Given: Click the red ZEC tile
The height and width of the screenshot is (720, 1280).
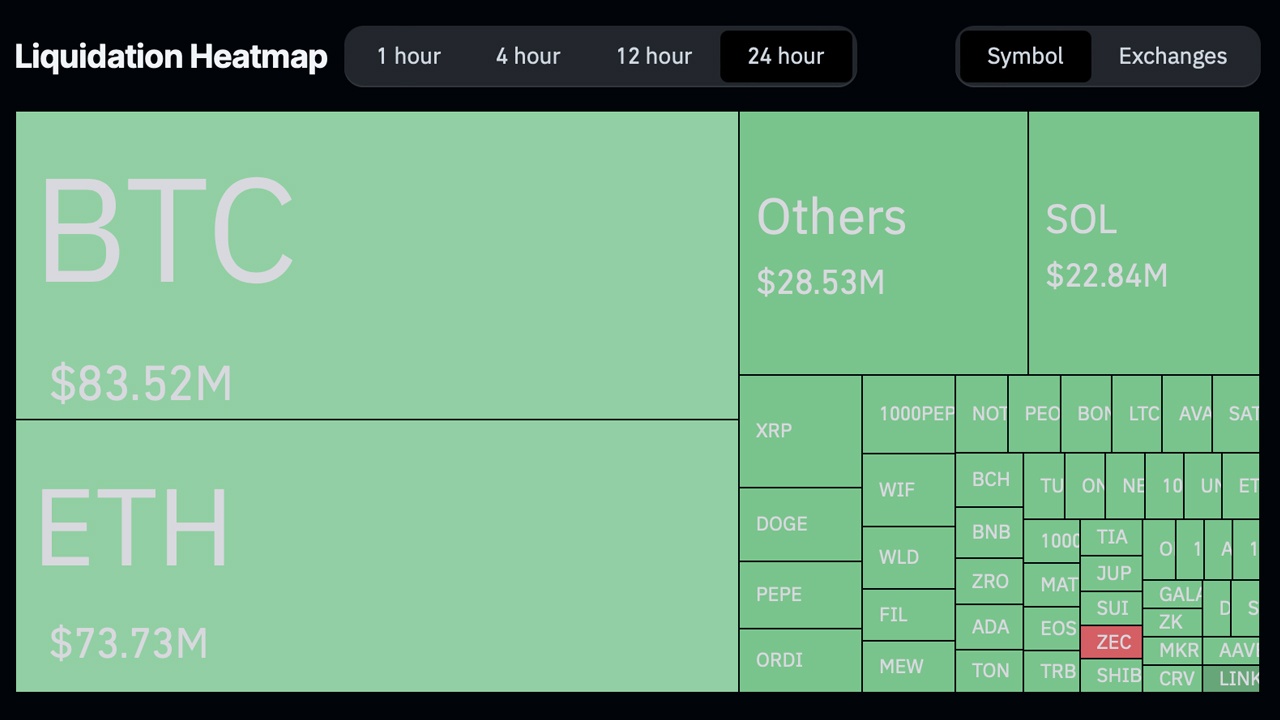Looking at the screenshot, I should [x=1112, y=642].
